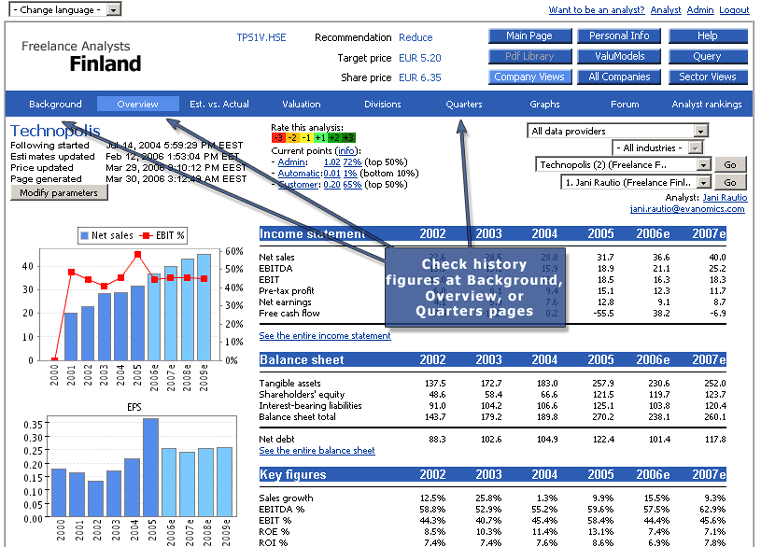This screenshot has height=547, width=761.
Task: Rate this analysis -3 (red)
Action: (278, 138)
